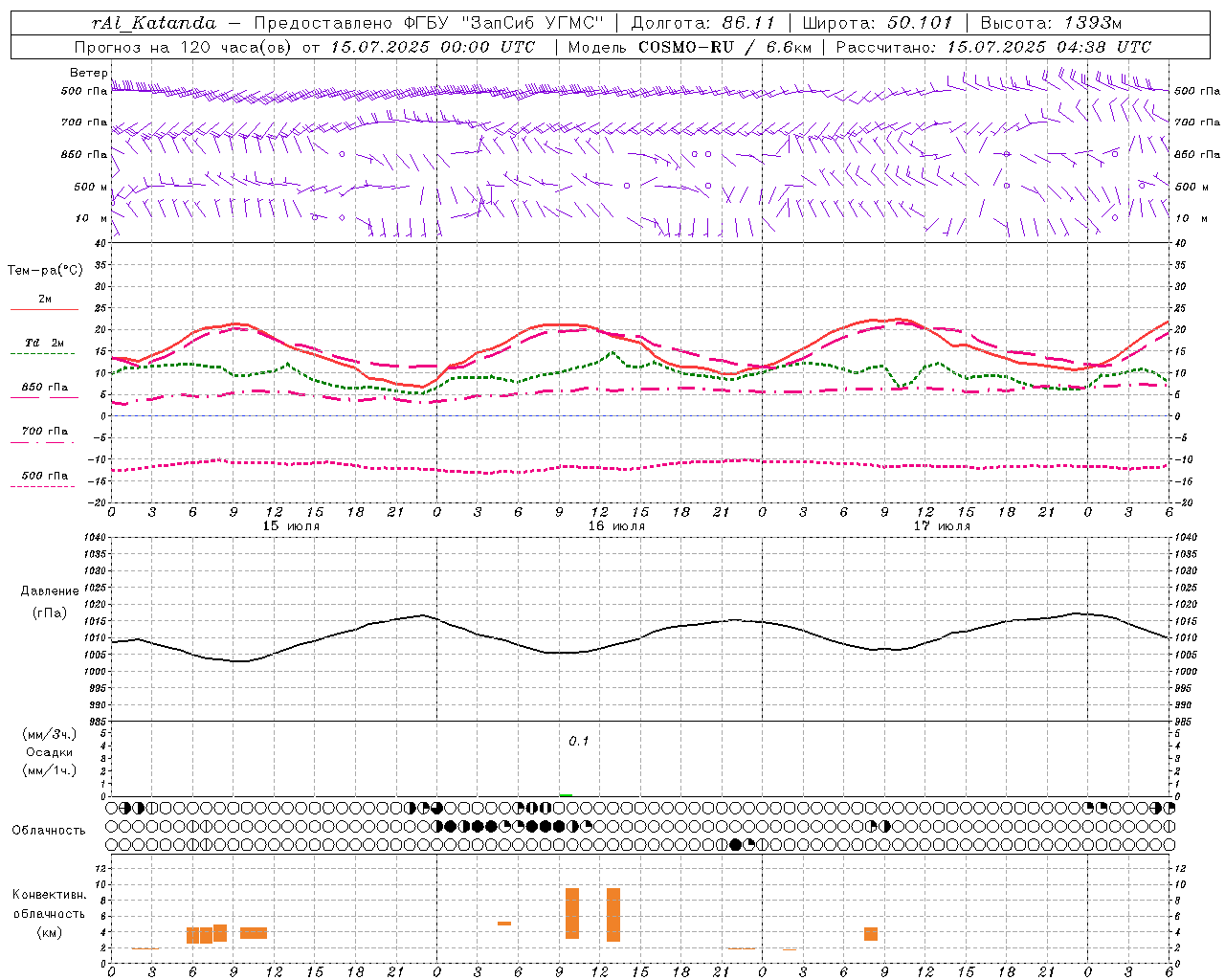Viewport: 1225px width, 980px height.
Task: Select the Осадки precipitation label
Action: pos(50,752)
